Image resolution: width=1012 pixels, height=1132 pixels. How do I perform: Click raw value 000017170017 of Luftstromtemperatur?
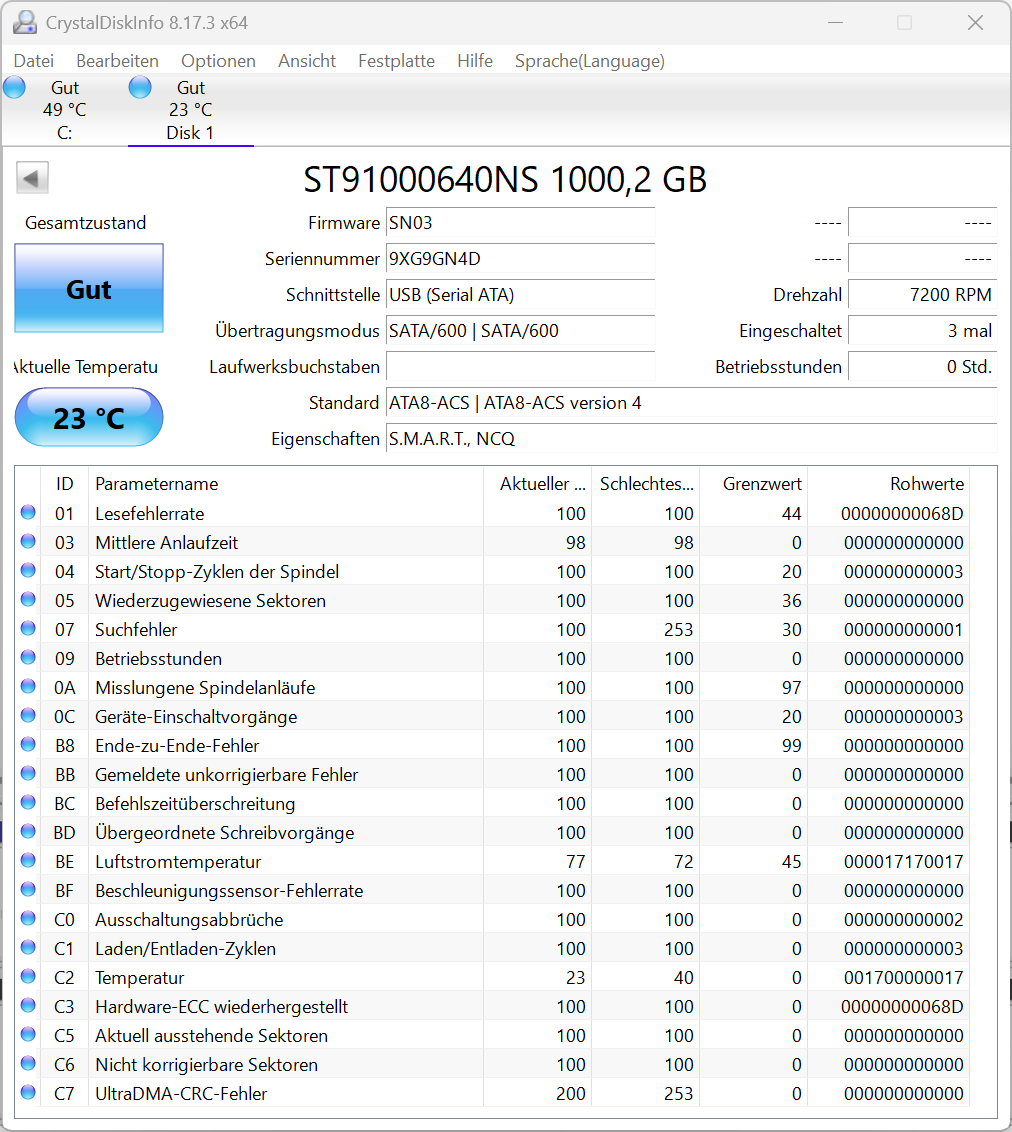click(904, 861)
